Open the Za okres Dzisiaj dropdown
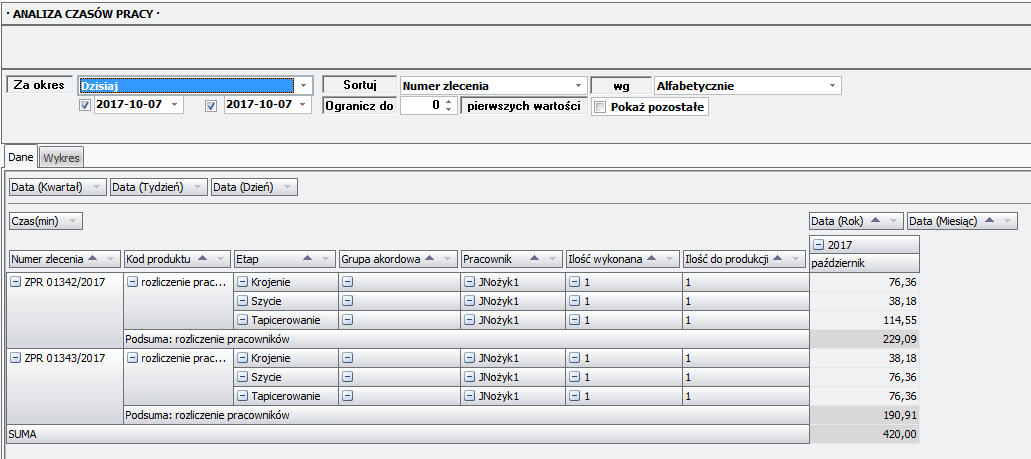This screenshot has height=459, width=1031. click(x=304, y=86)
